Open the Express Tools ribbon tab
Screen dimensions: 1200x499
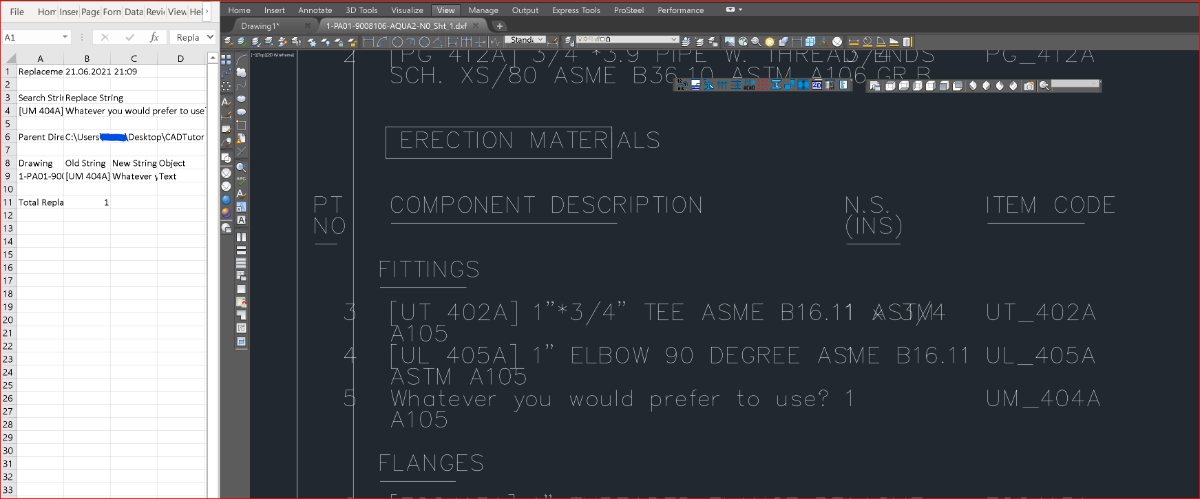pyautogui.click(x=576, y=10)
